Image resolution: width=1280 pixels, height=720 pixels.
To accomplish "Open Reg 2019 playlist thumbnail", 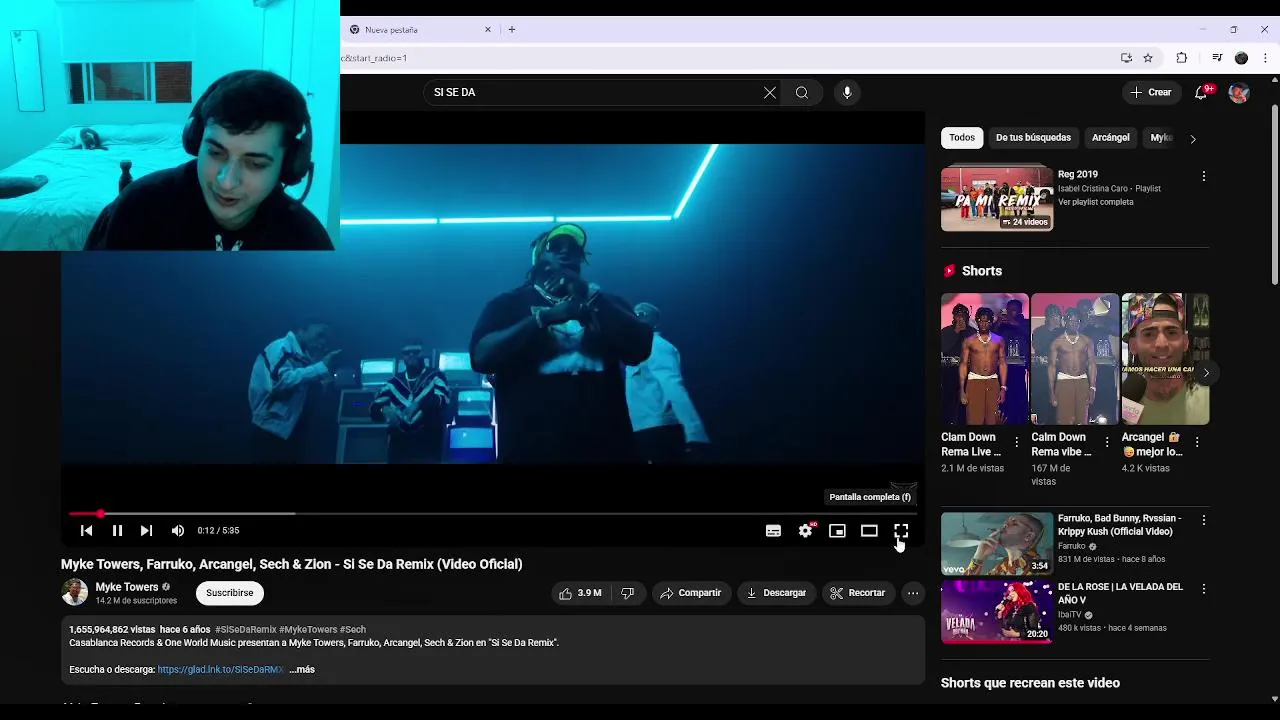I will point(997,199).
